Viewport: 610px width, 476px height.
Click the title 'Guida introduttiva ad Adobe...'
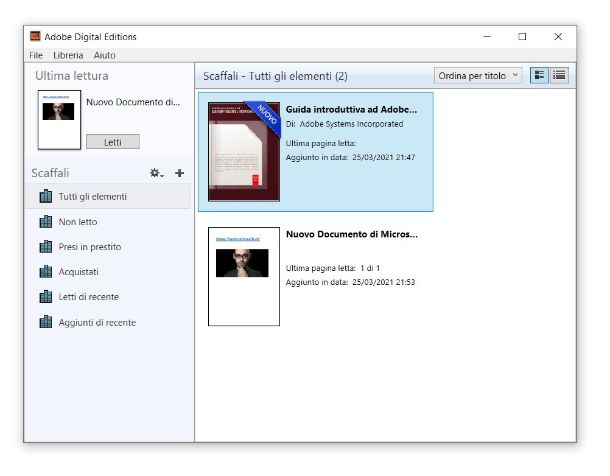[351, 110]
